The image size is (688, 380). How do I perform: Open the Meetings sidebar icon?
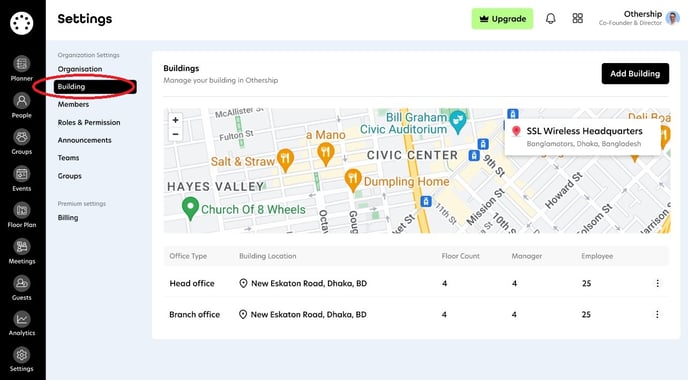(x=22, y=247)
